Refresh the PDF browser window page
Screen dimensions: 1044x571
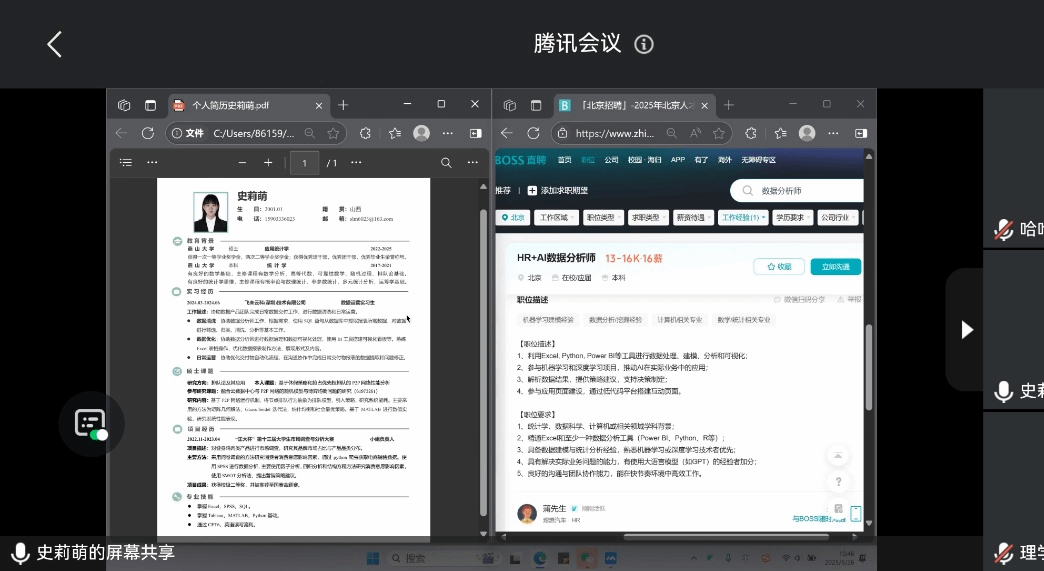coord(148,133)
